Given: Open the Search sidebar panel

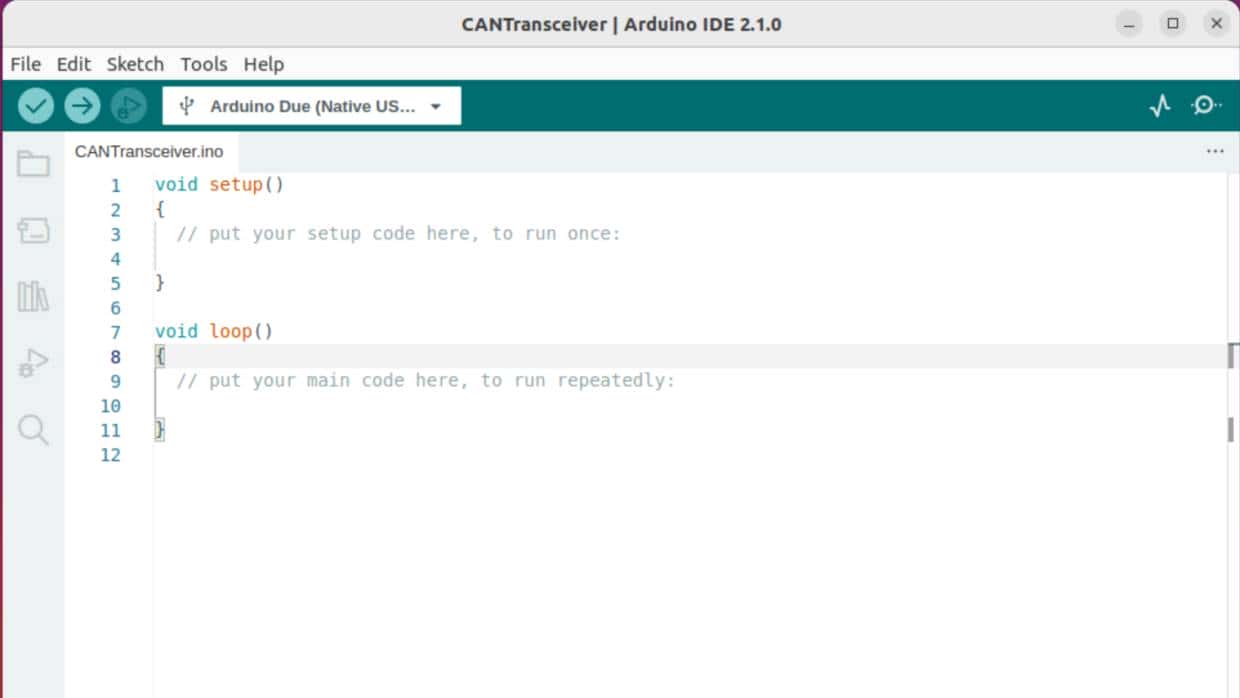Looking at the screenshot, I should point(33,429).
